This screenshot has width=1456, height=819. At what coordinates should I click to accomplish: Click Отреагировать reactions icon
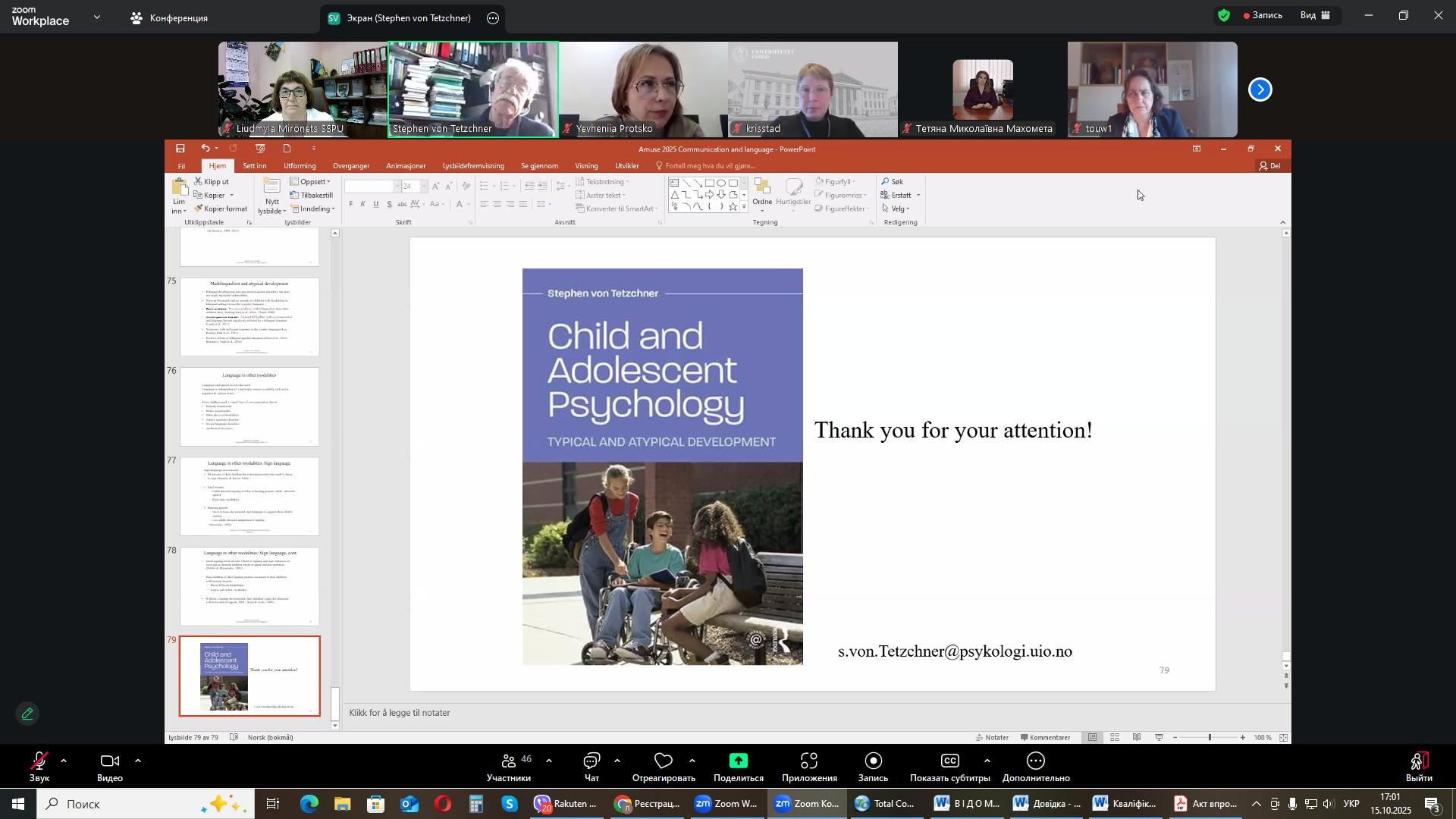point(664,762)
